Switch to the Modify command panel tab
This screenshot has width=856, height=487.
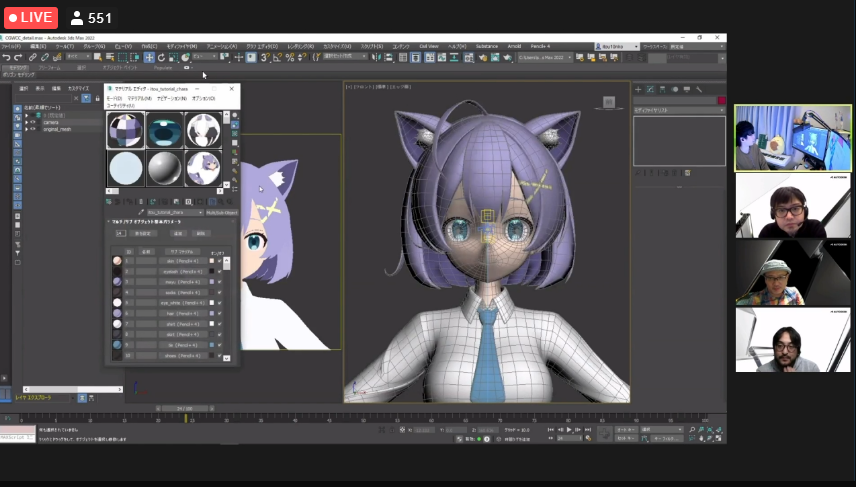pos(650,89)
